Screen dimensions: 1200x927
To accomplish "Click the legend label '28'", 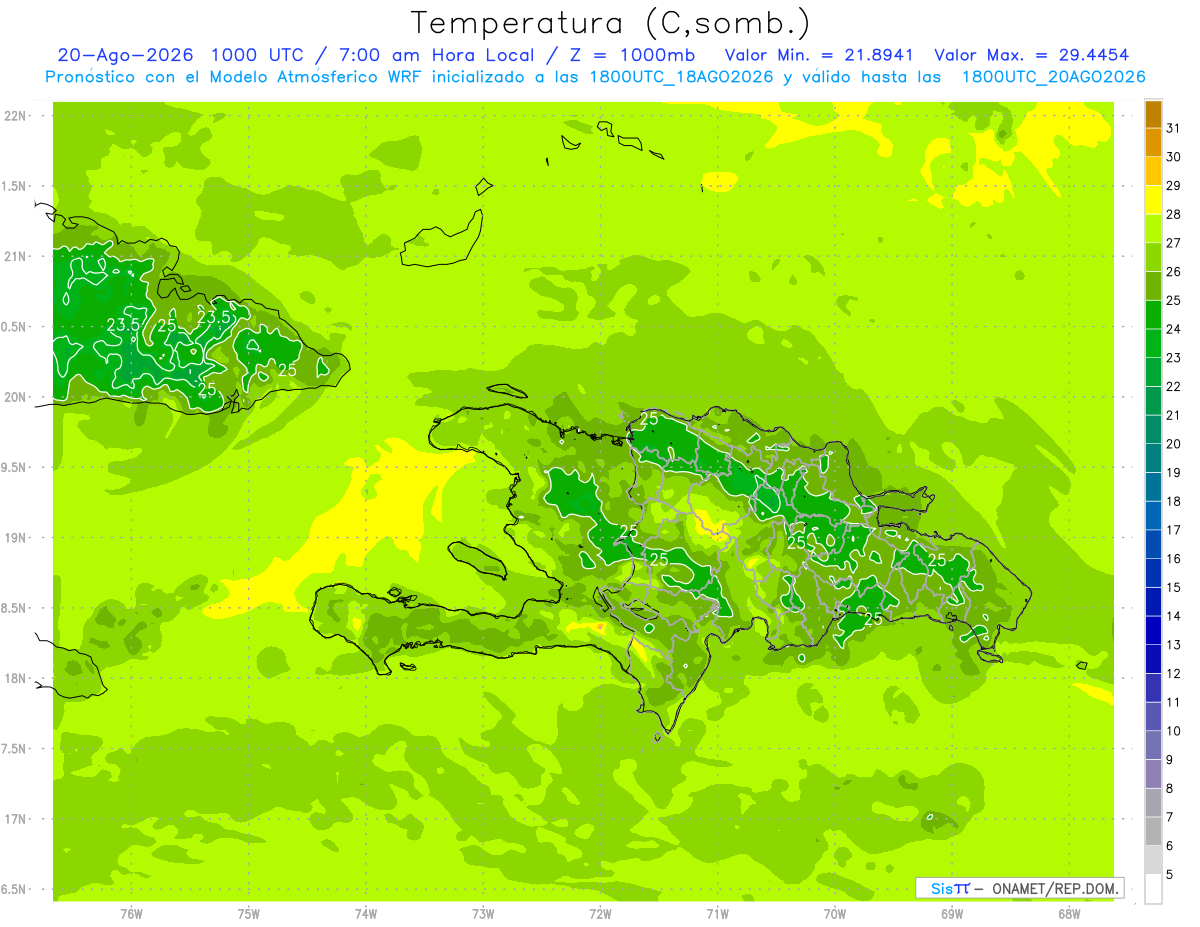I will pos(1174,214).
